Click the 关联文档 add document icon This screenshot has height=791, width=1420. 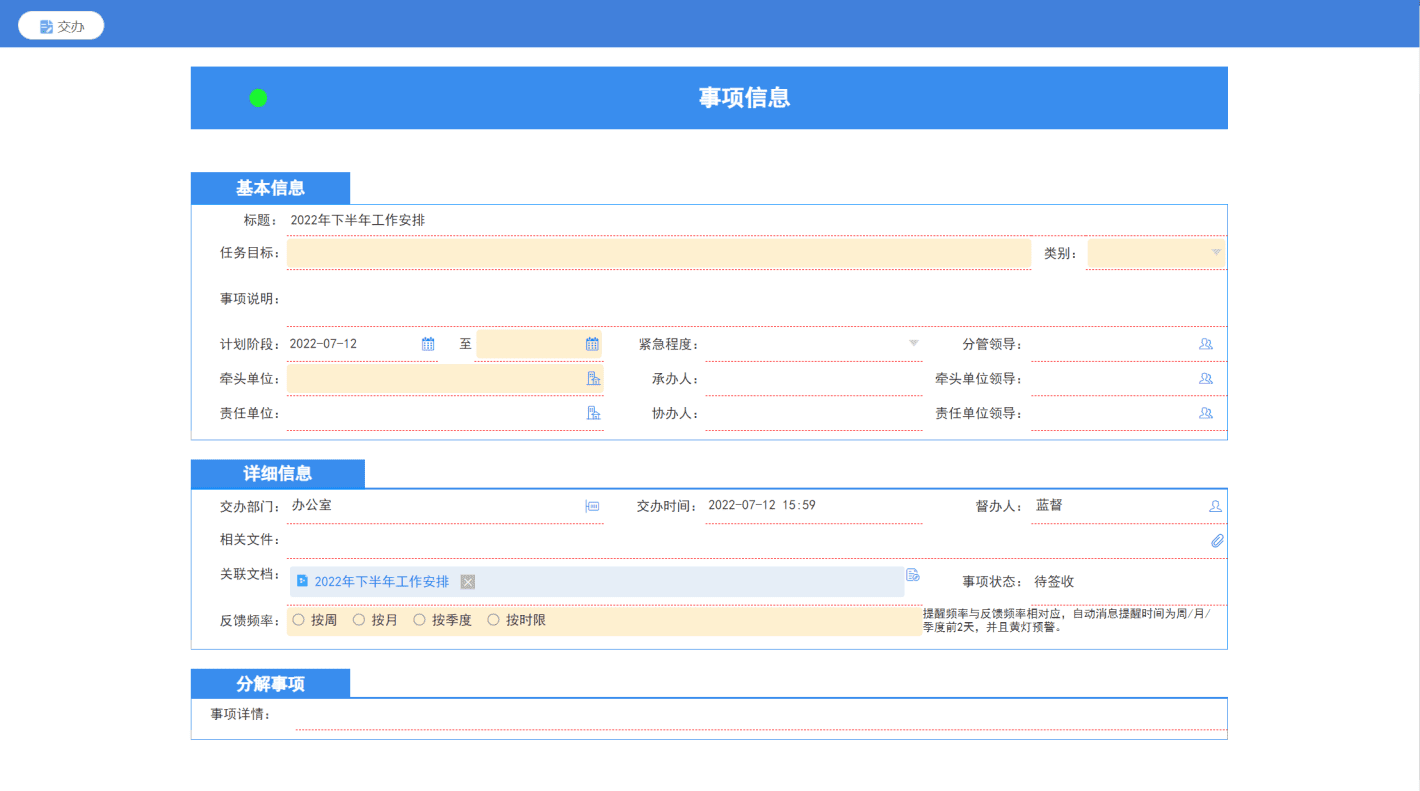[913, 575]
